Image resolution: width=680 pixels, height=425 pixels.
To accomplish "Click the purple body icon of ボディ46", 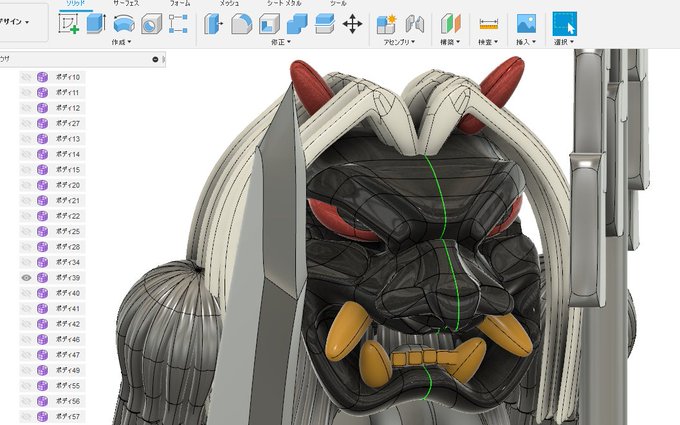I will [42, 339].
